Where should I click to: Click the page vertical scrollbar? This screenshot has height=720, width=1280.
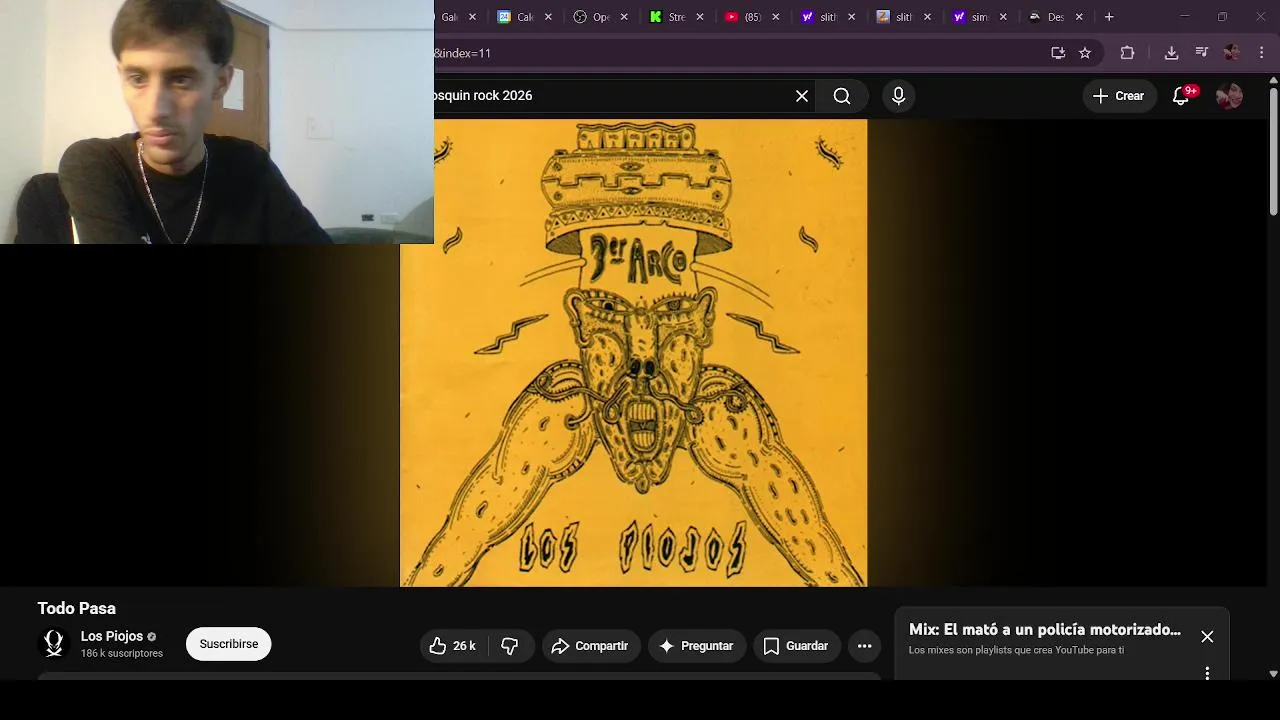(x=1273, y=150)
